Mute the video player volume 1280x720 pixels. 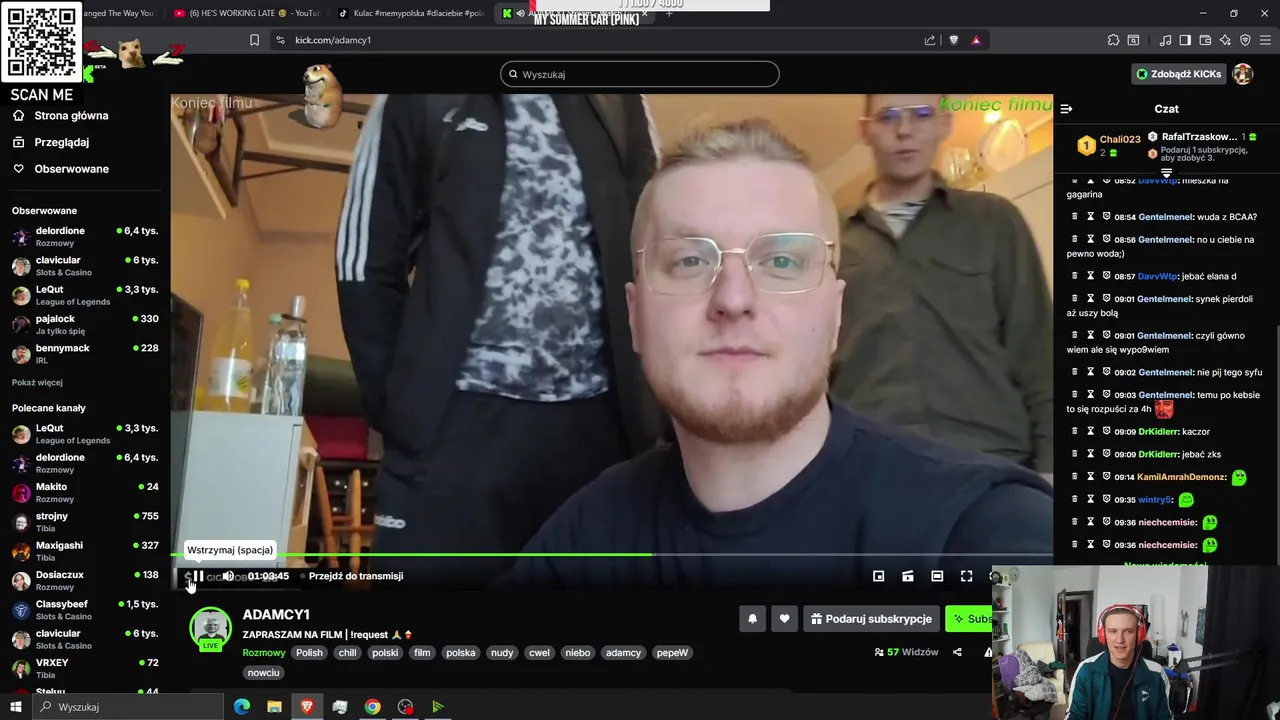point(228,576)
